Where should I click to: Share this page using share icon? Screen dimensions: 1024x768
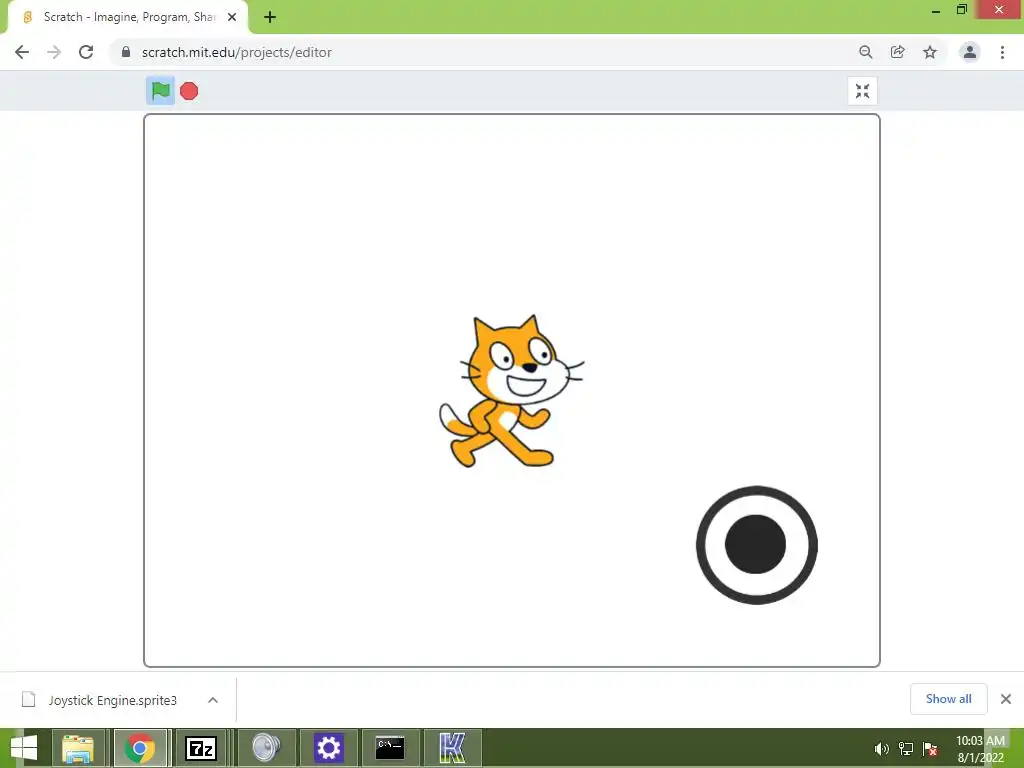point(898,52)
